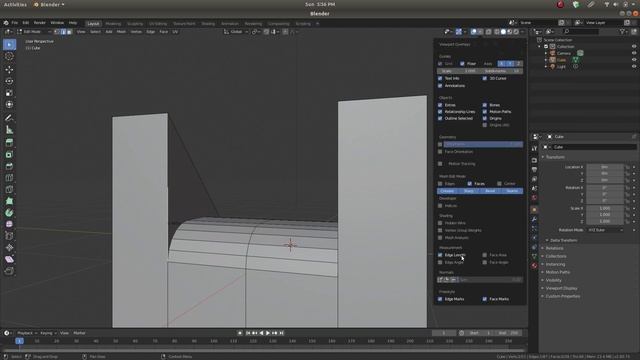
Task: Toggle Outline Selected checkbox
Action: (440, 118)
